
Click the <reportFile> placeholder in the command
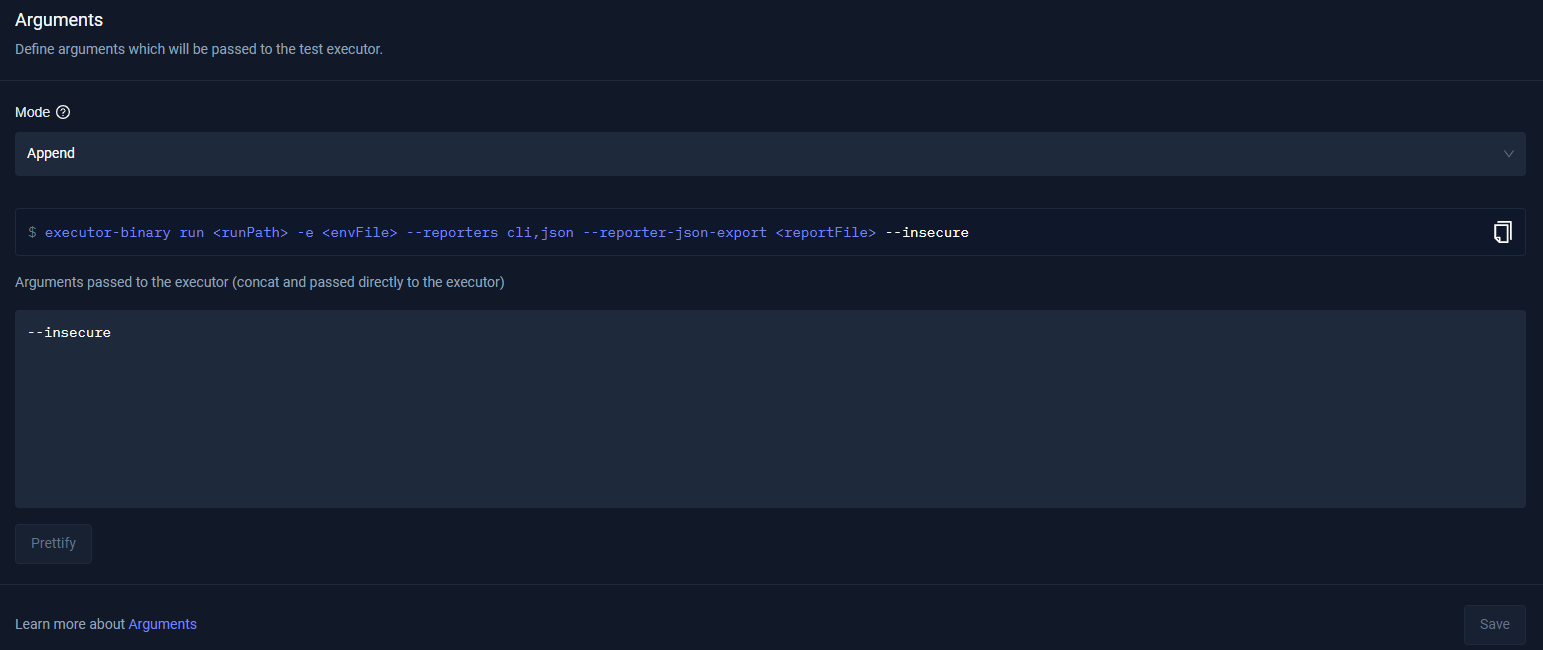point(825,233)
